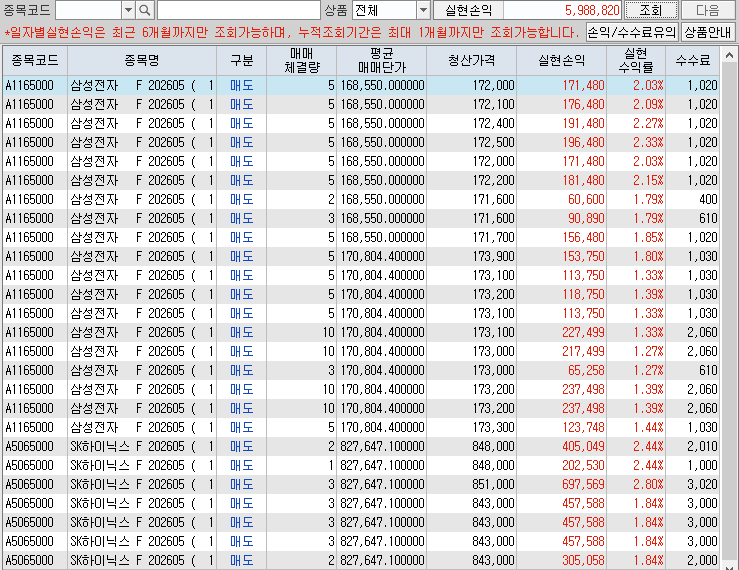Click the 평균 매매단가 column header
The height and width of the screenshot is (570, 739).
(380, 60)
